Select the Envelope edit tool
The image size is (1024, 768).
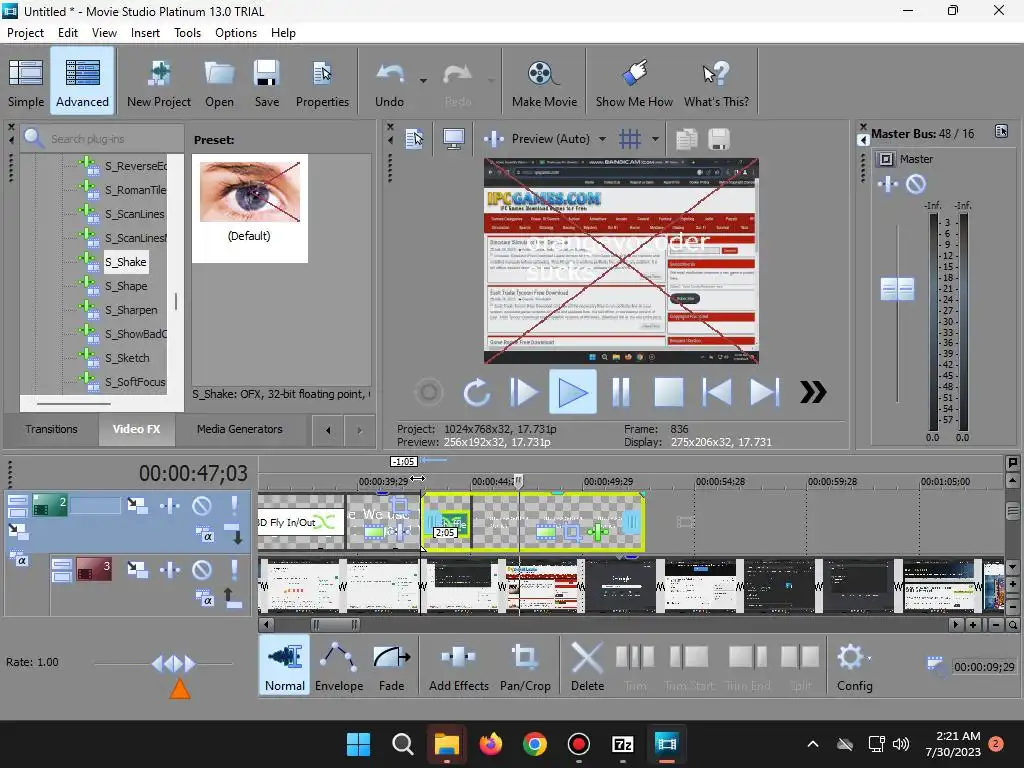(338, 665)
